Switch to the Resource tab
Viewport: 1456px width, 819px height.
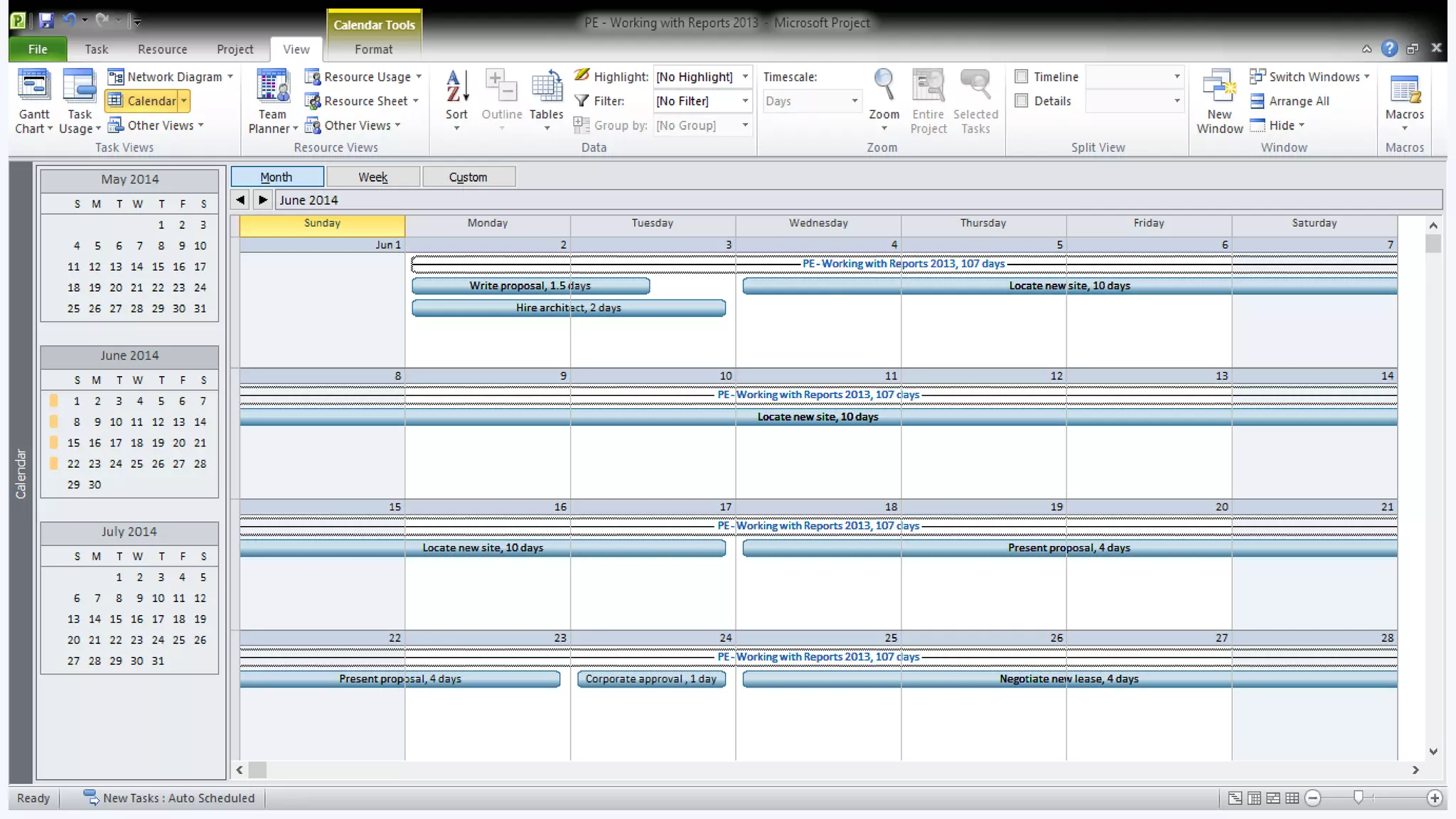[x=162, y=49]
